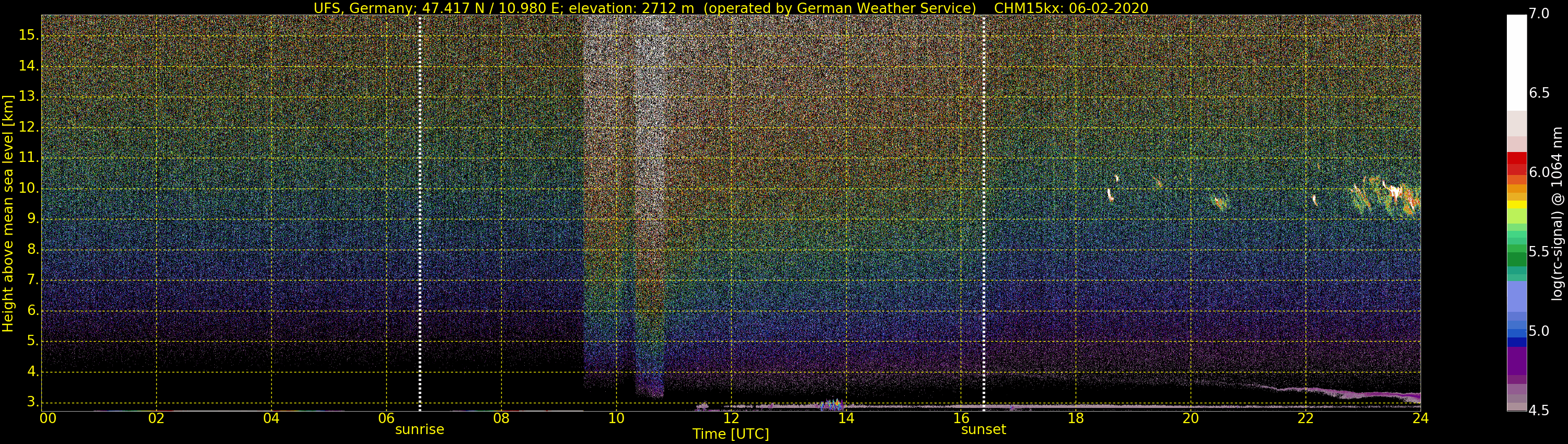Click the plot title starting 'UFS, Germany'

[731, 8]
